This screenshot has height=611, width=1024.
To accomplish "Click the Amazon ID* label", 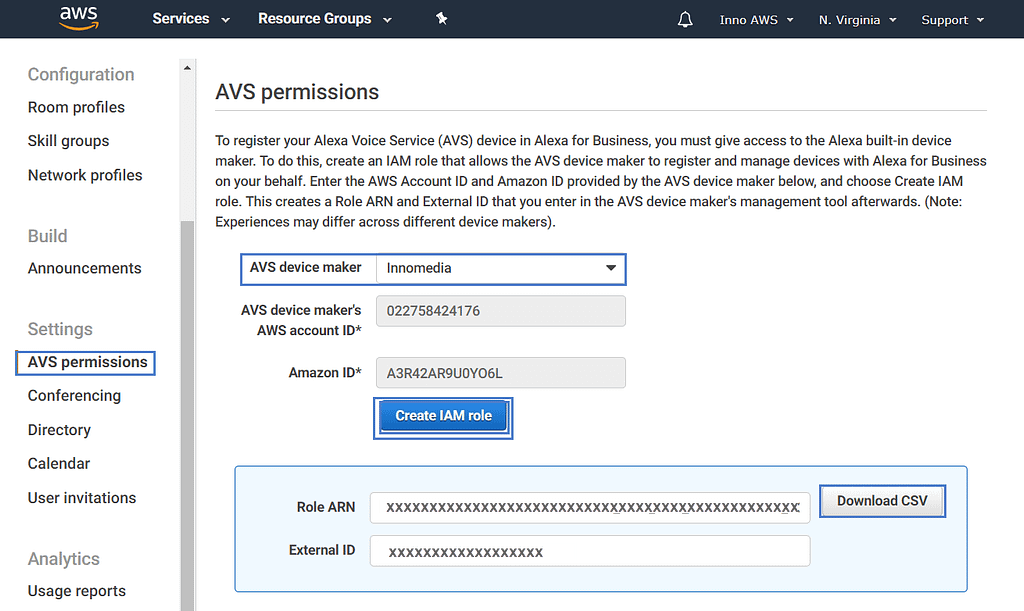I will pos(325,373).
